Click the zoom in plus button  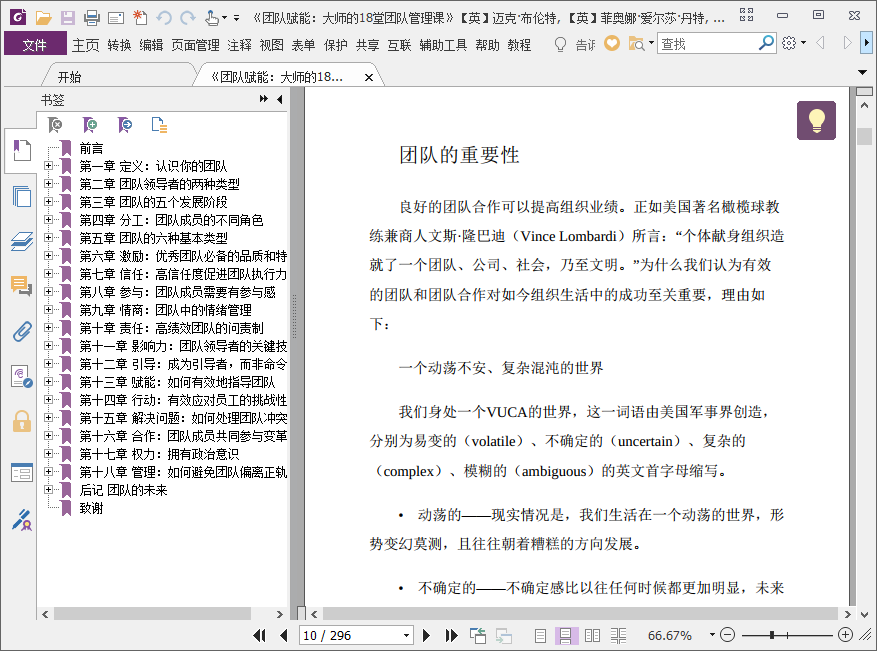pyautogui.click(x=846, y=635)
